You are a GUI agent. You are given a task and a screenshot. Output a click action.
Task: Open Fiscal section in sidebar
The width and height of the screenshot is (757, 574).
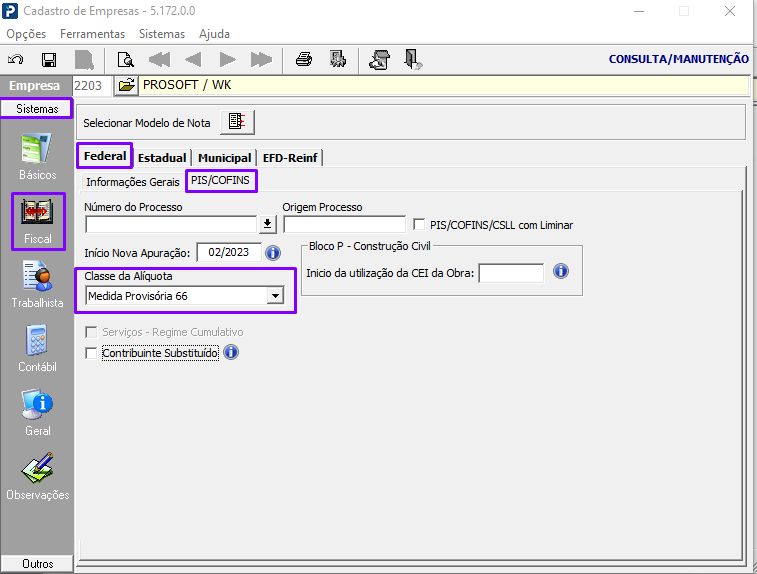coord(37,221)
